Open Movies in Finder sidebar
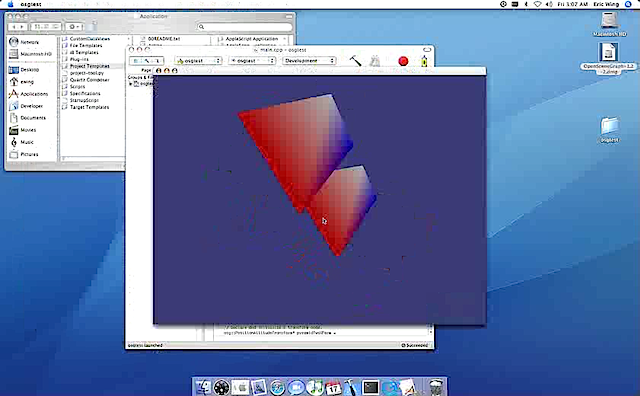The width and height of the screenshot is (640, 396). 23,130
